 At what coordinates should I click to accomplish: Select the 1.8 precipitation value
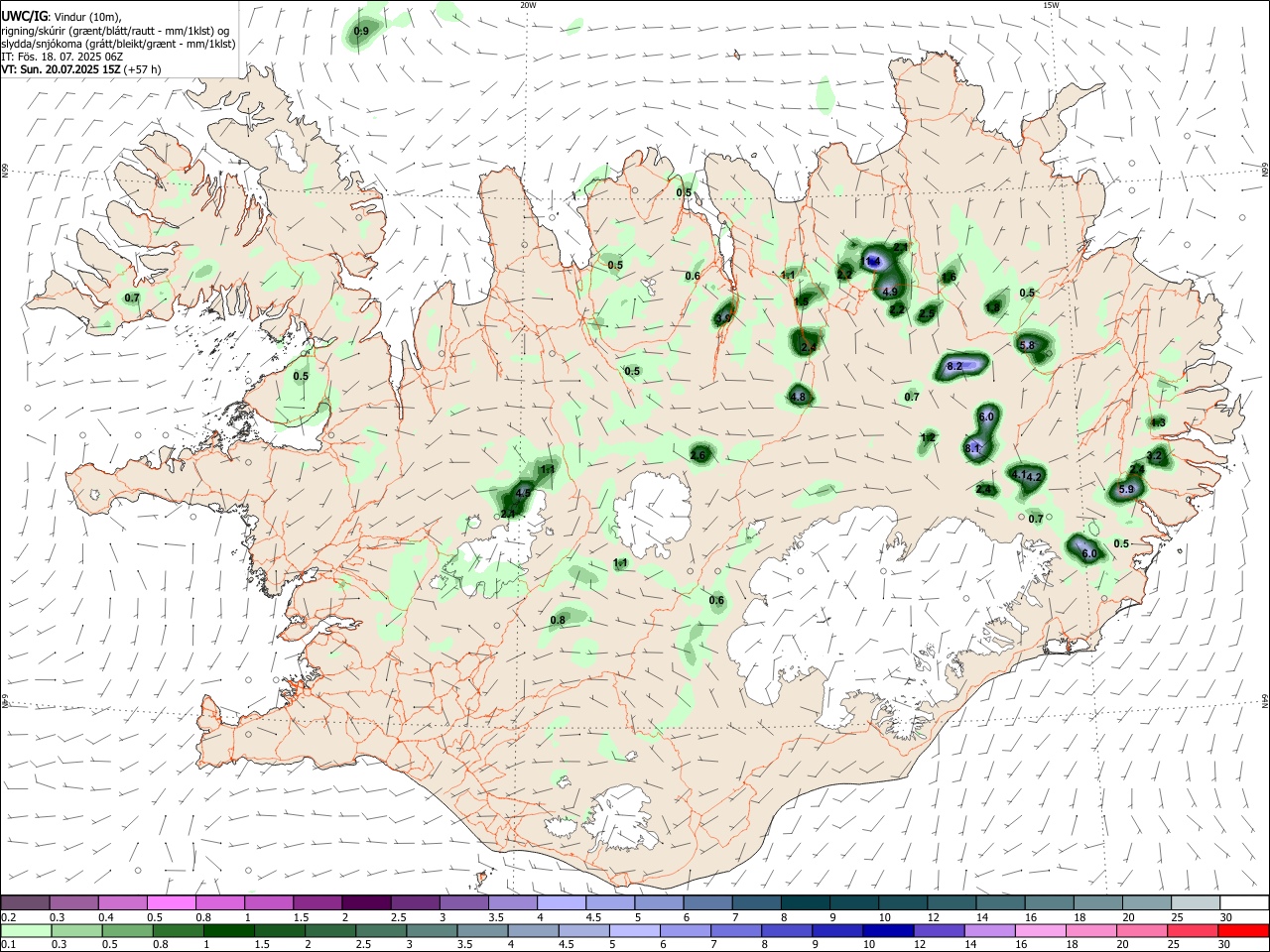tap(993, 308)
